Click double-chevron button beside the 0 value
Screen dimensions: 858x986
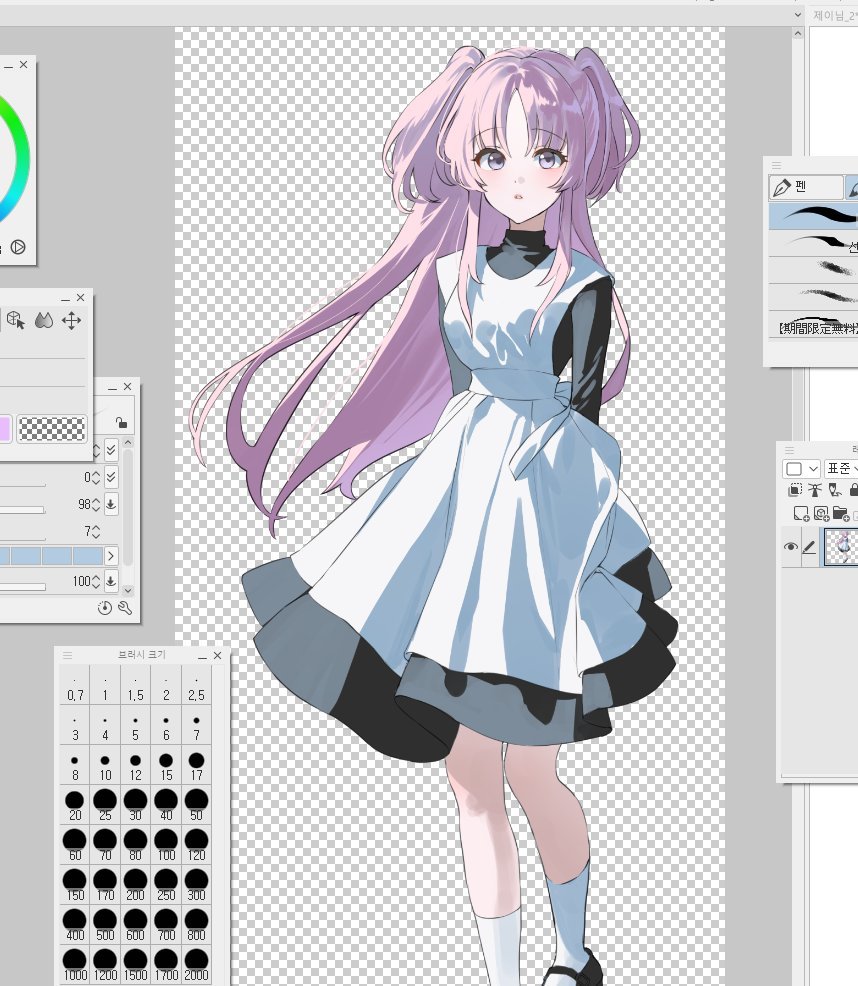(x=111, y=477)
